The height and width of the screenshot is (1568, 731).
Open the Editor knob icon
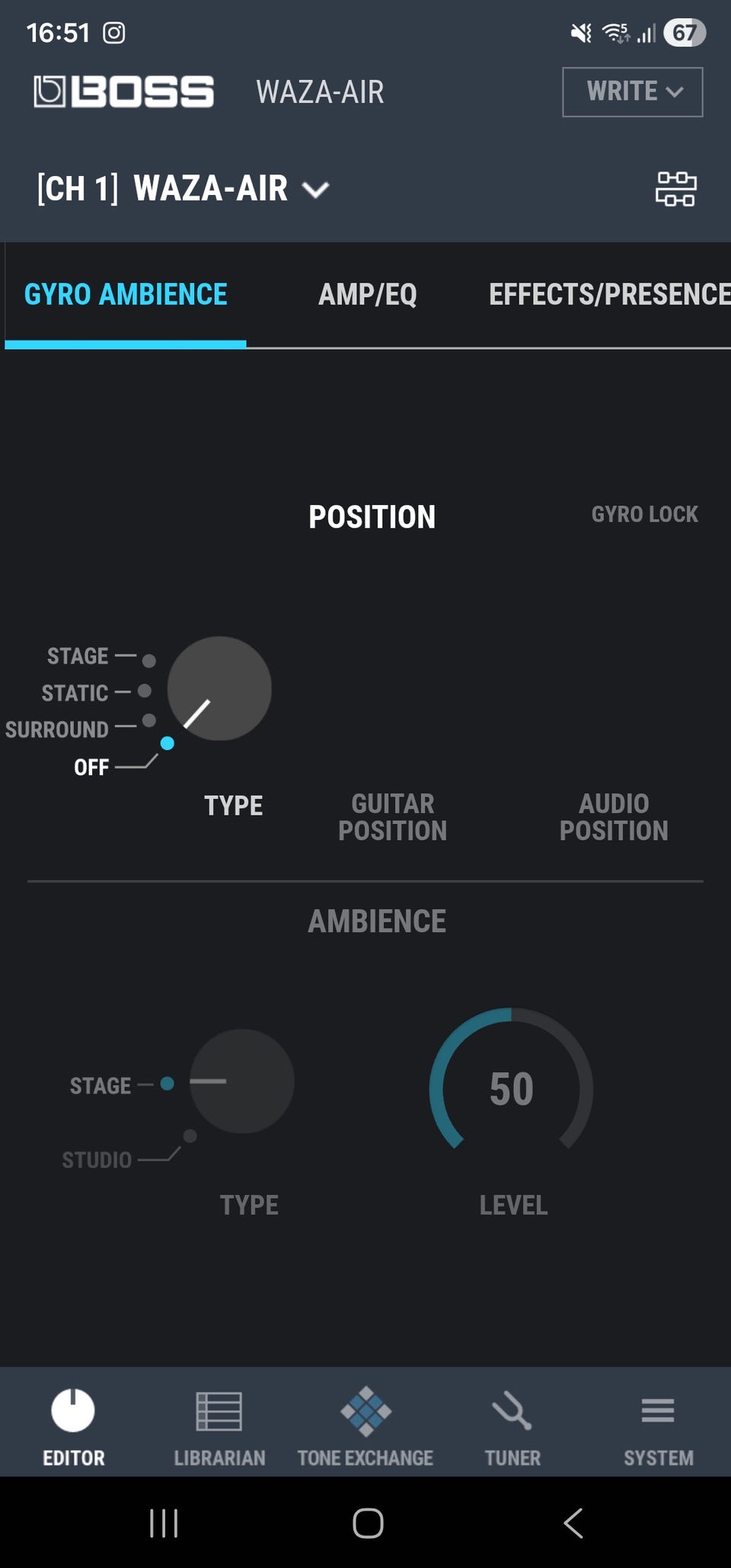pos(73,1410)
